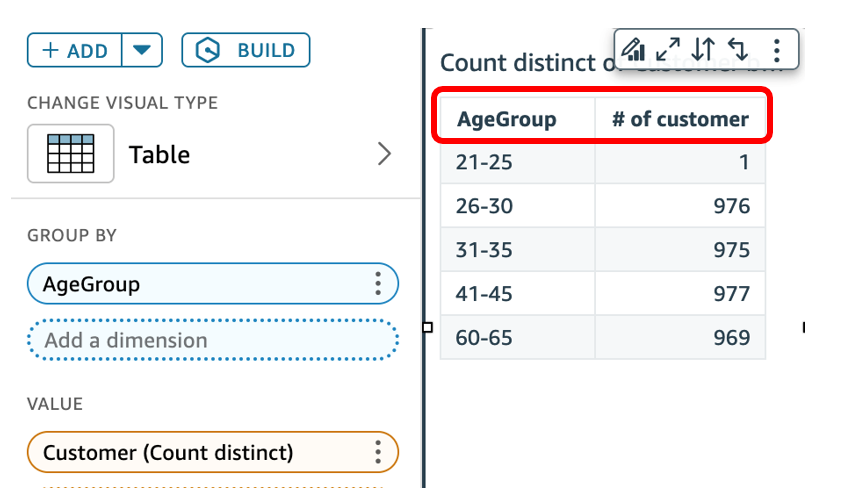Maximize the visual with expand arrows icon
The height and width of the screenshot is (498, 846).
668,48
